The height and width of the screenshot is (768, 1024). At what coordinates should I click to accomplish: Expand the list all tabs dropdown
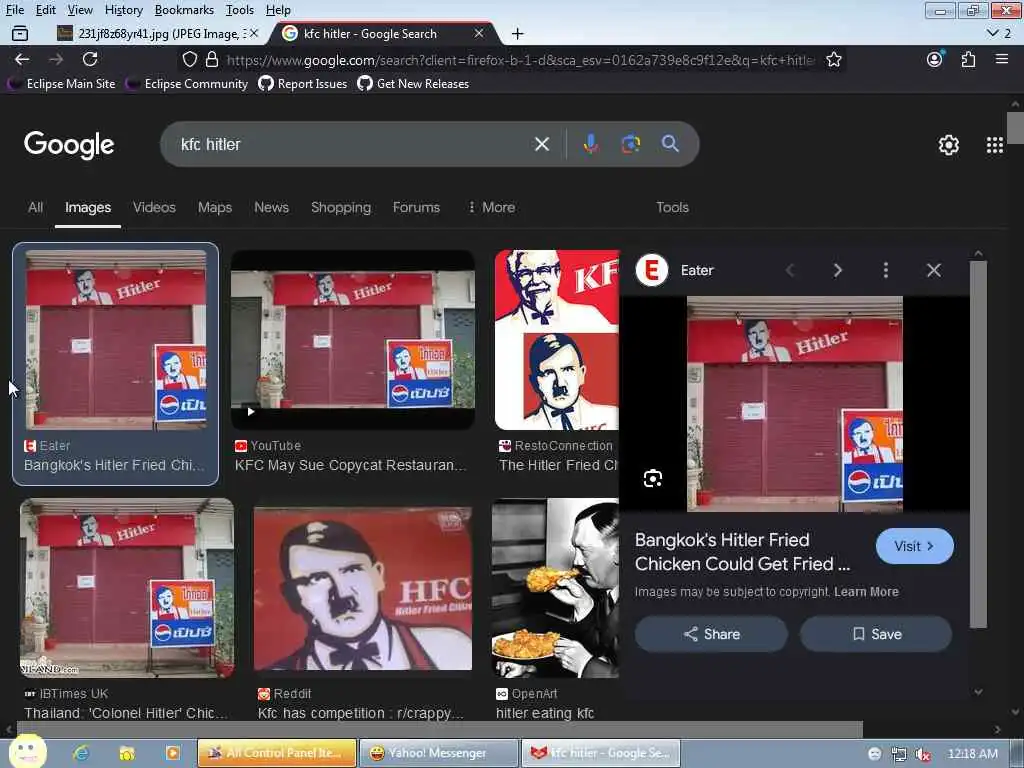coord(999,33)
